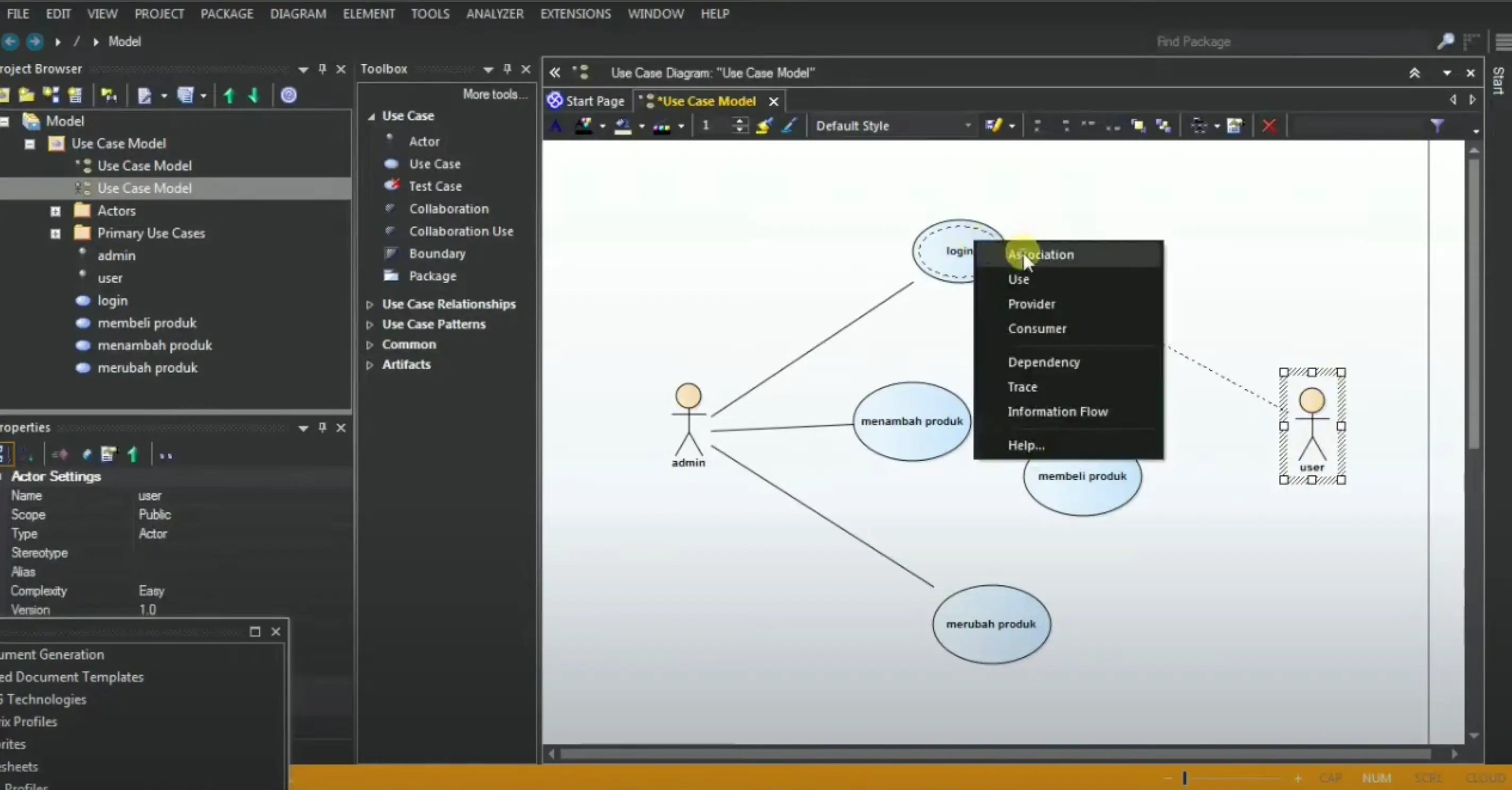Select the Use Case tool in the Toolbox
Image resolution: width=1512 pixels, height=790 pixels.
coord(435,164)
